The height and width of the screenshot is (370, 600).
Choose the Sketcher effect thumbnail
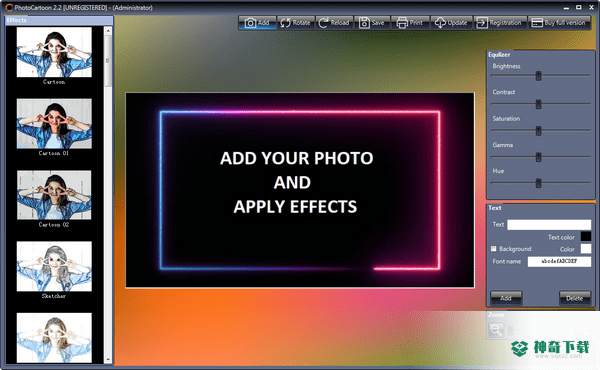[54, 266]
